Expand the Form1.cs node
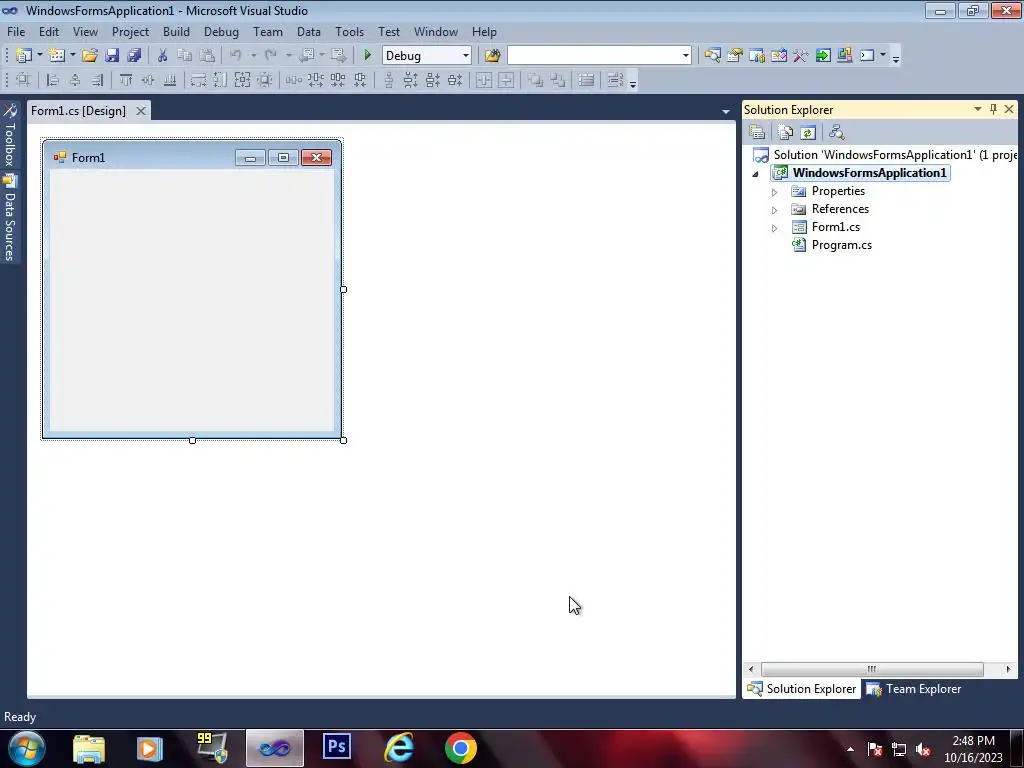The width and height of the screenshot is (1024, 768). click(775, 228)
